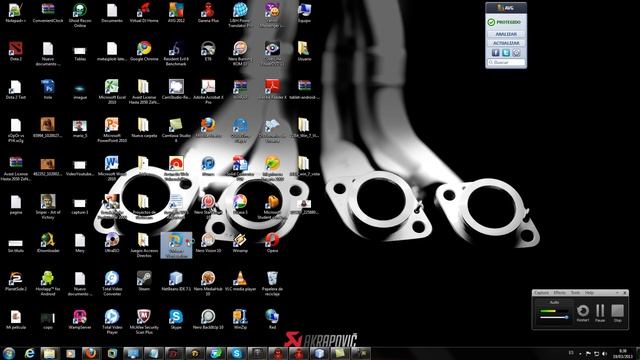Open Capture menu in recorder window
The height and width of the screenshot is (360, 640).
[x=542, y=293]
